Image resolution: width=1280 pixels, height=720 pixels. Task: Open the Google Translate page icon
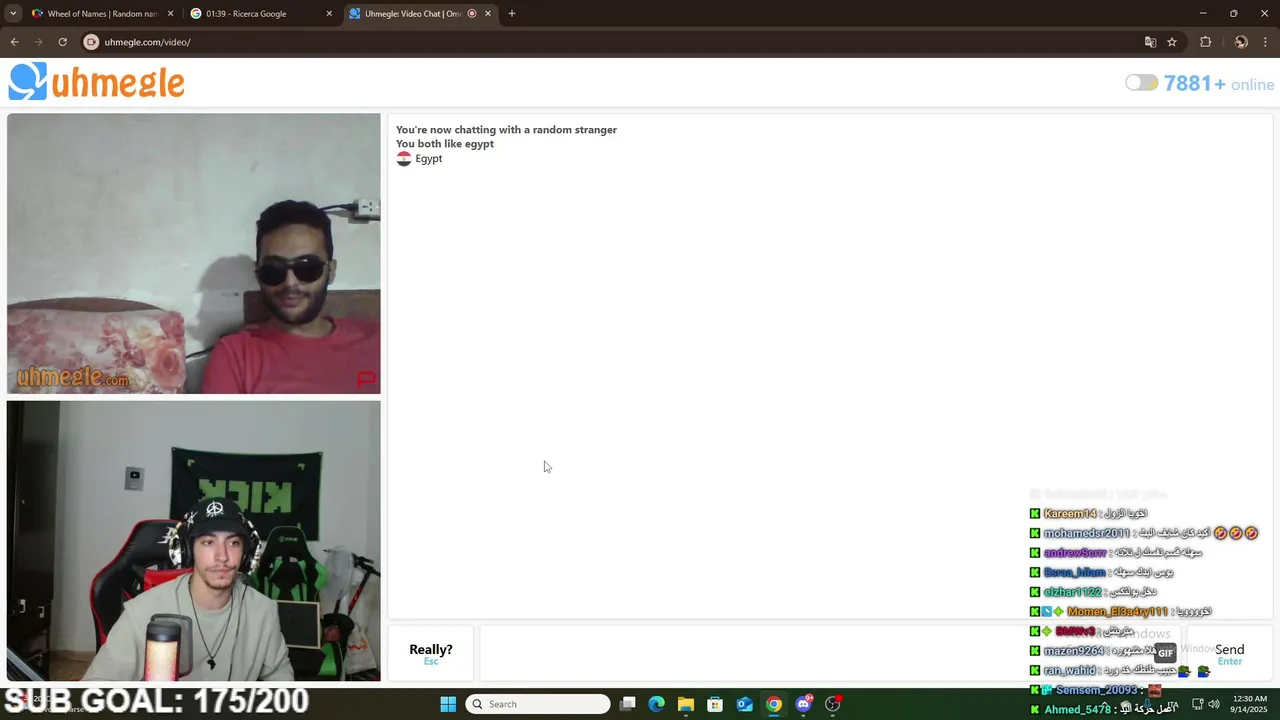[x=1150, y=42]
